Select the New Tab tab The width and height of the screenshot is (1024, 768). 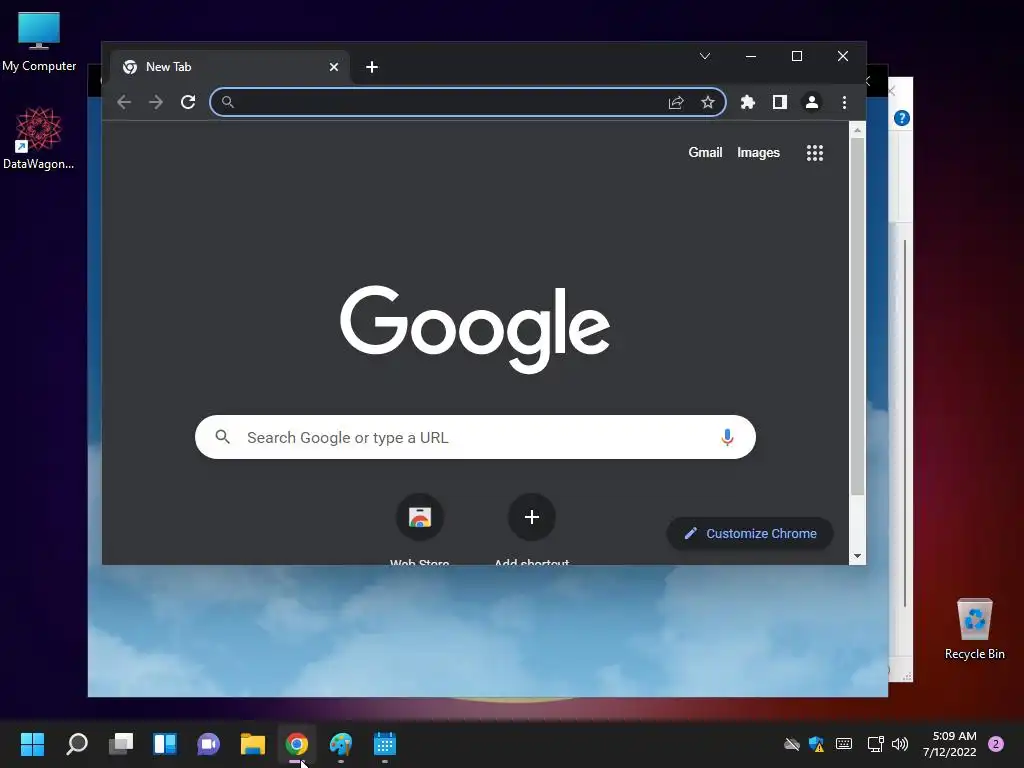[x=229, y=67]
